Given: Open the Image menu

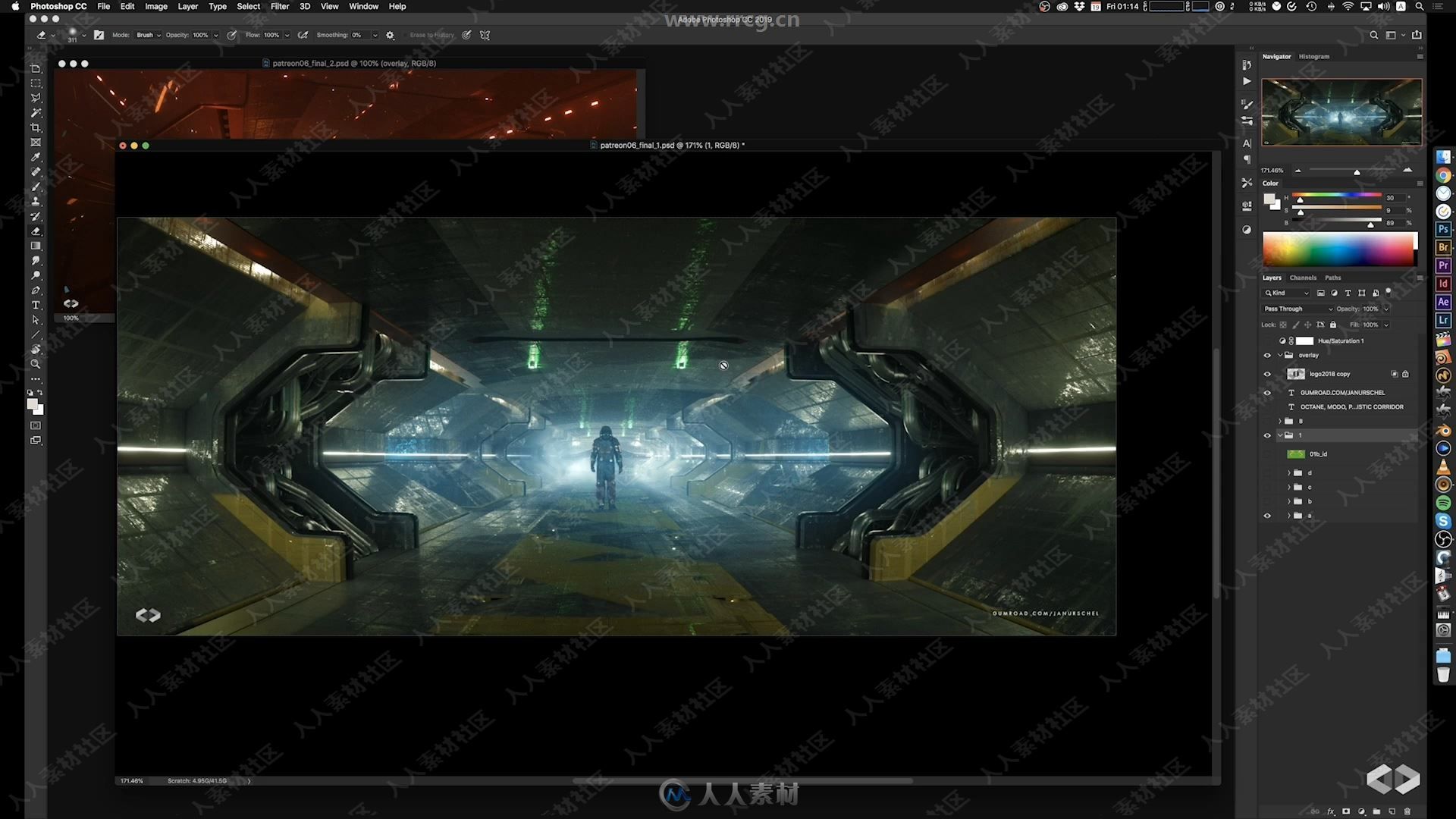Looking at the screenshot, I should pyautogui.click(x=156, y=6).
